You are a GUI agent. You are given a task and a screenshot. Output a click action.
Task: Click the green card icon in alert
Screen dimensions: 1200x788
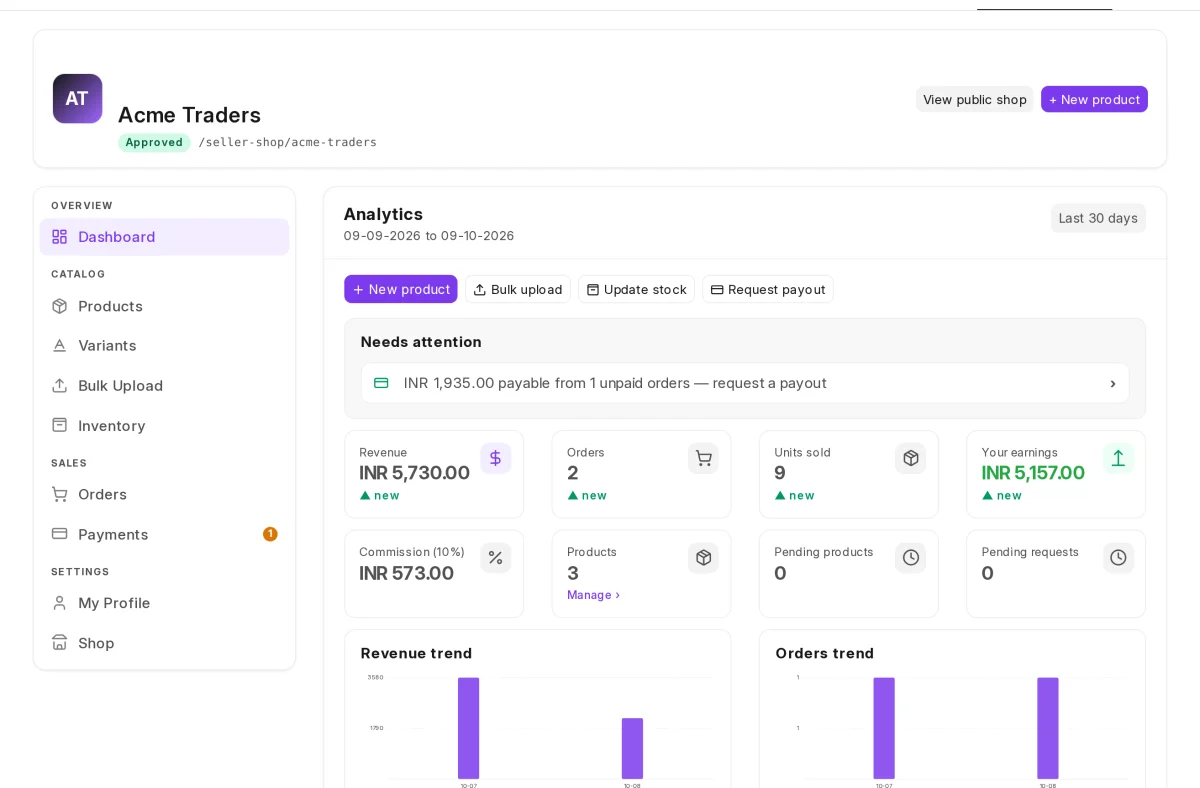(381, 383)
